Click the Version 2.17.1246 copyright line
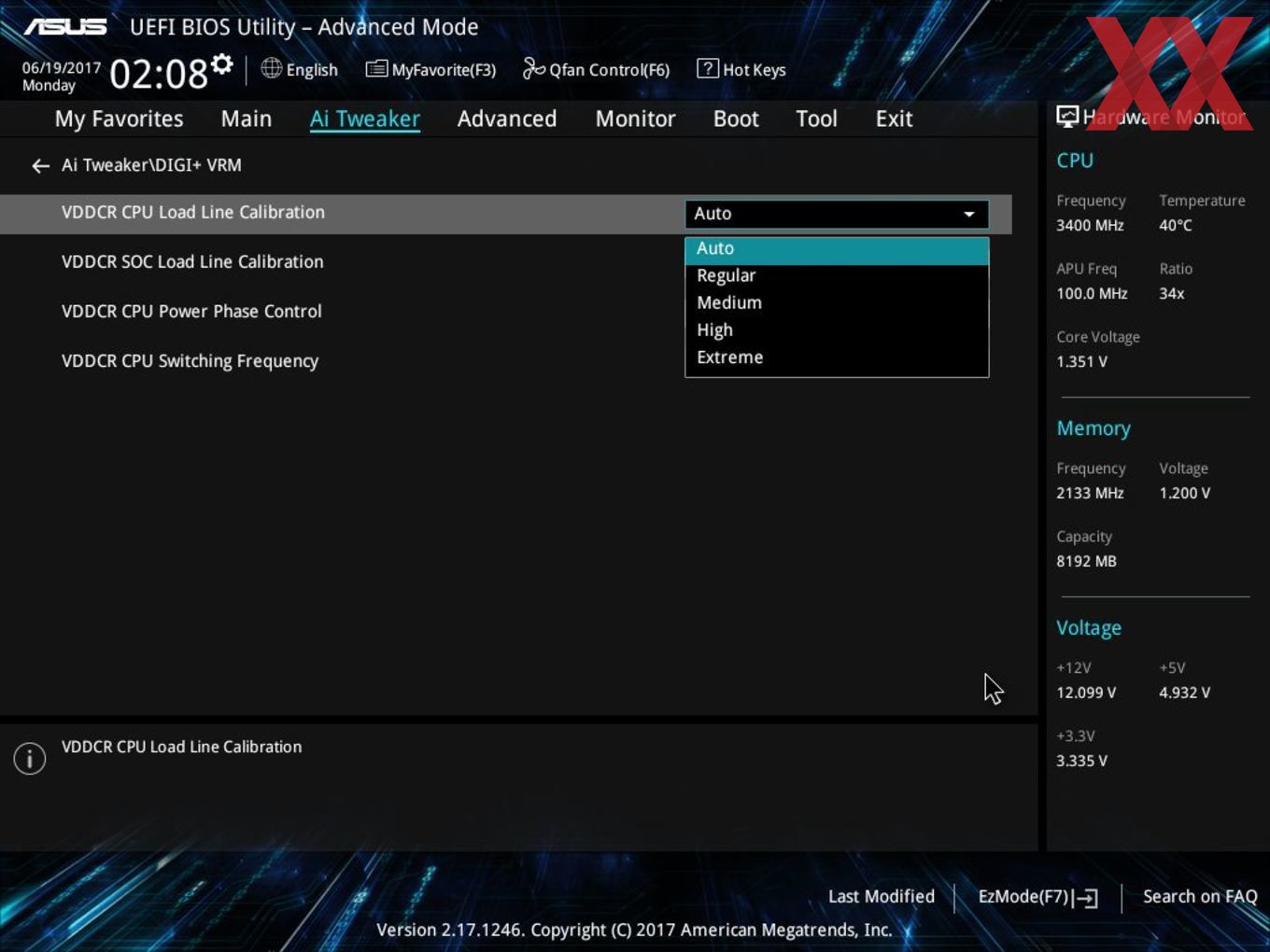This screenshot has width=1270, height=952. (634, 931)
